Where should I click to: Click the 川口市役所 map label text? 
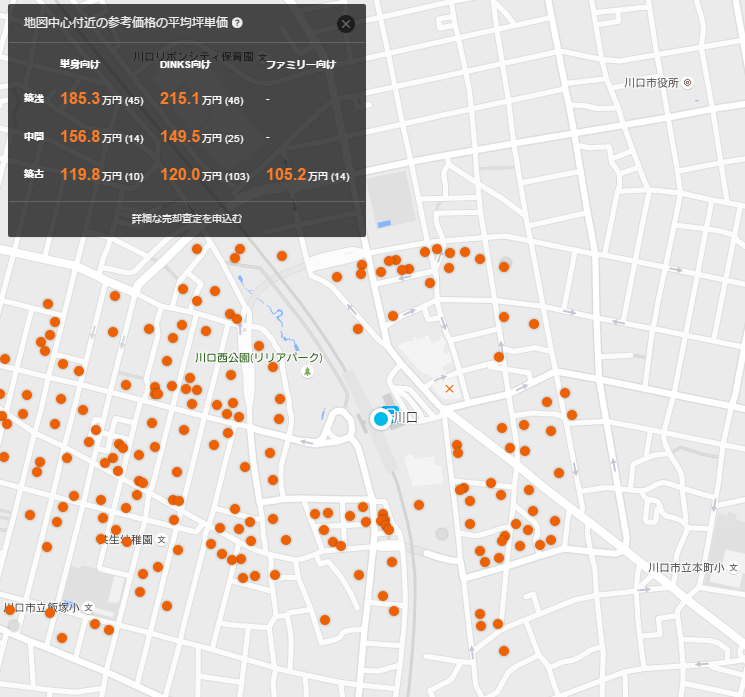pyautogui.click(x=650, y=83)
